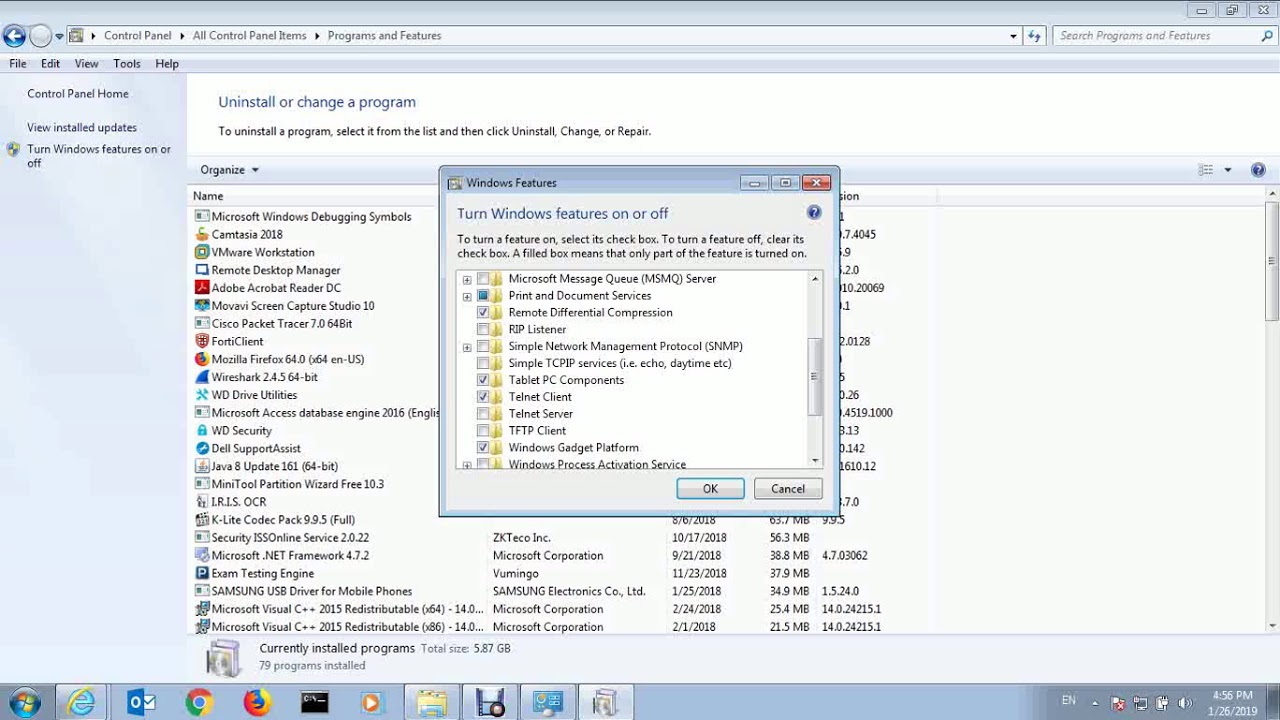Uncheck the Telnet Client checkbox

(x=484, y=397)
